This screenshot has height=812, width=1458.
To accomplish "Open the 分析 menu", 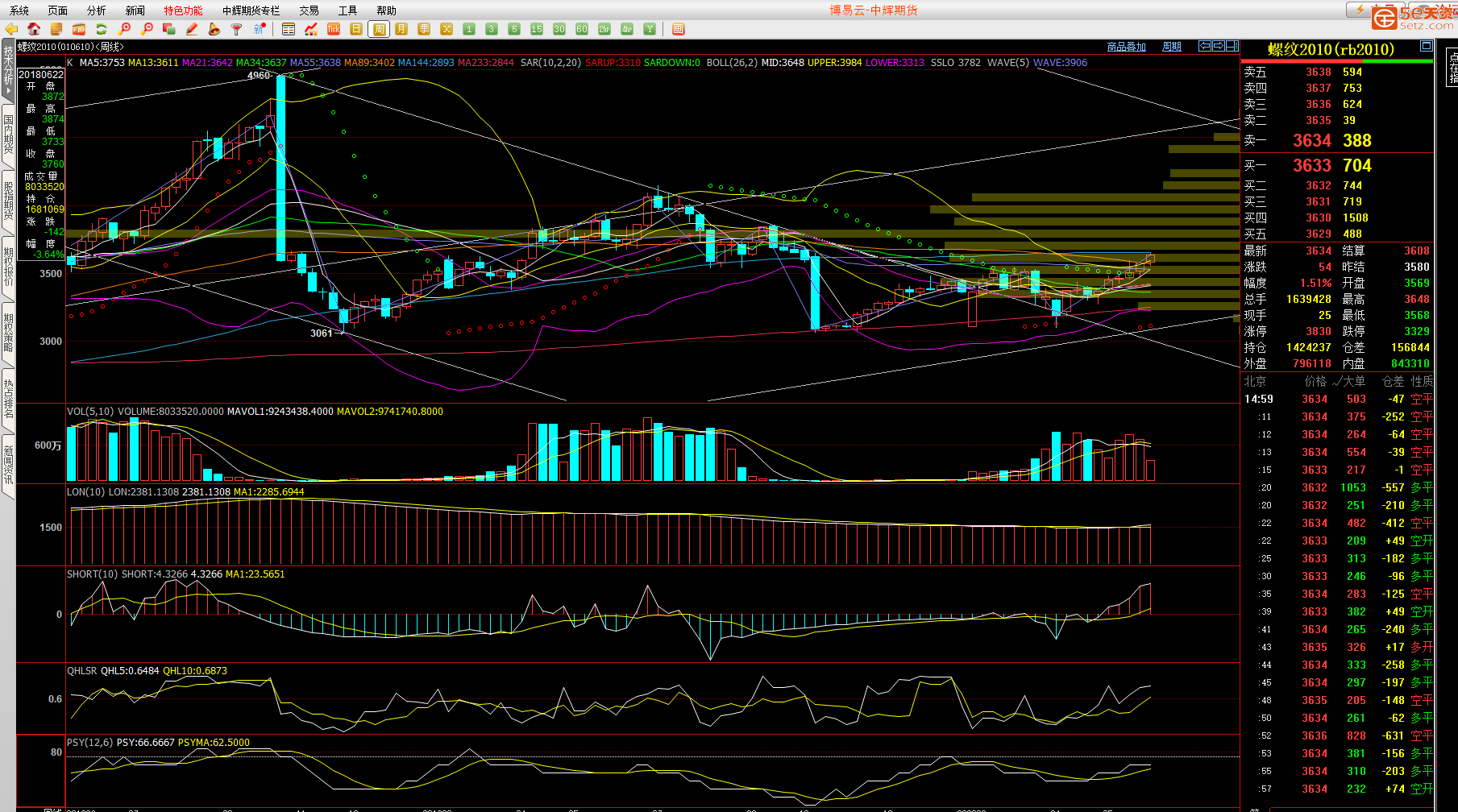I will 97,10.
